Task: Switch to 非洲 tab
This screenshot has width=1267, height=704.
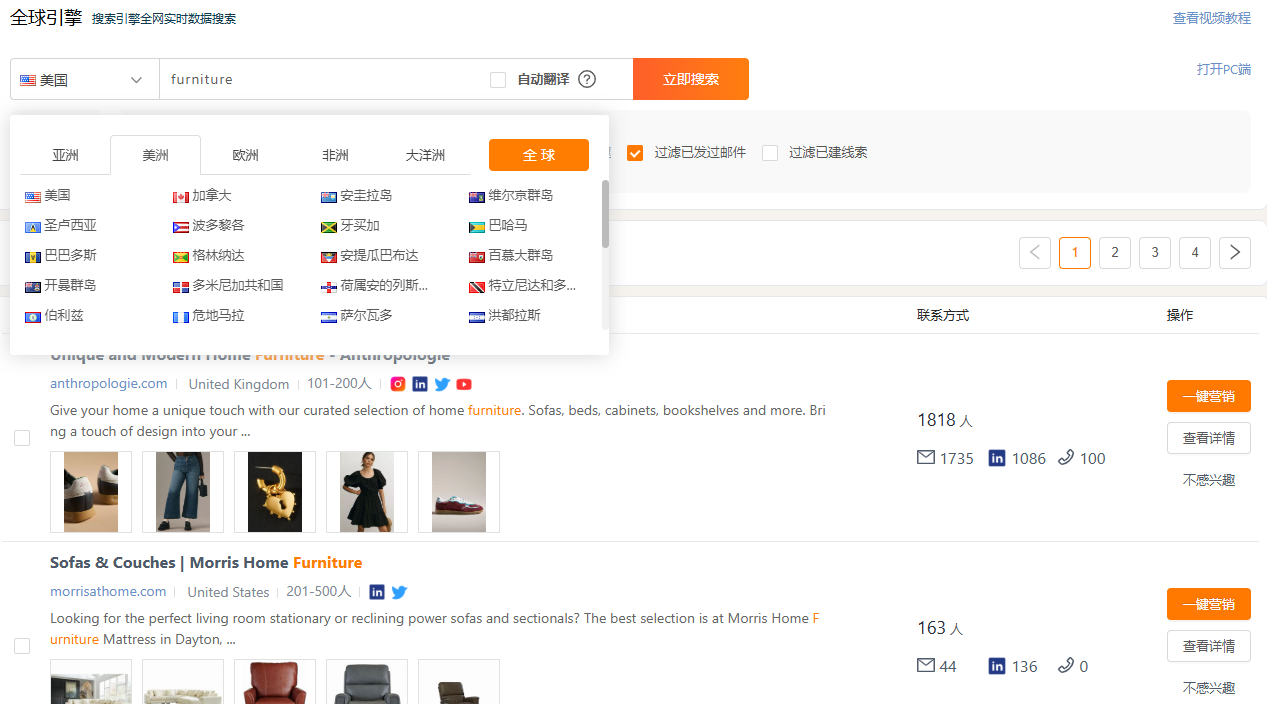Action: coord(335,155)
